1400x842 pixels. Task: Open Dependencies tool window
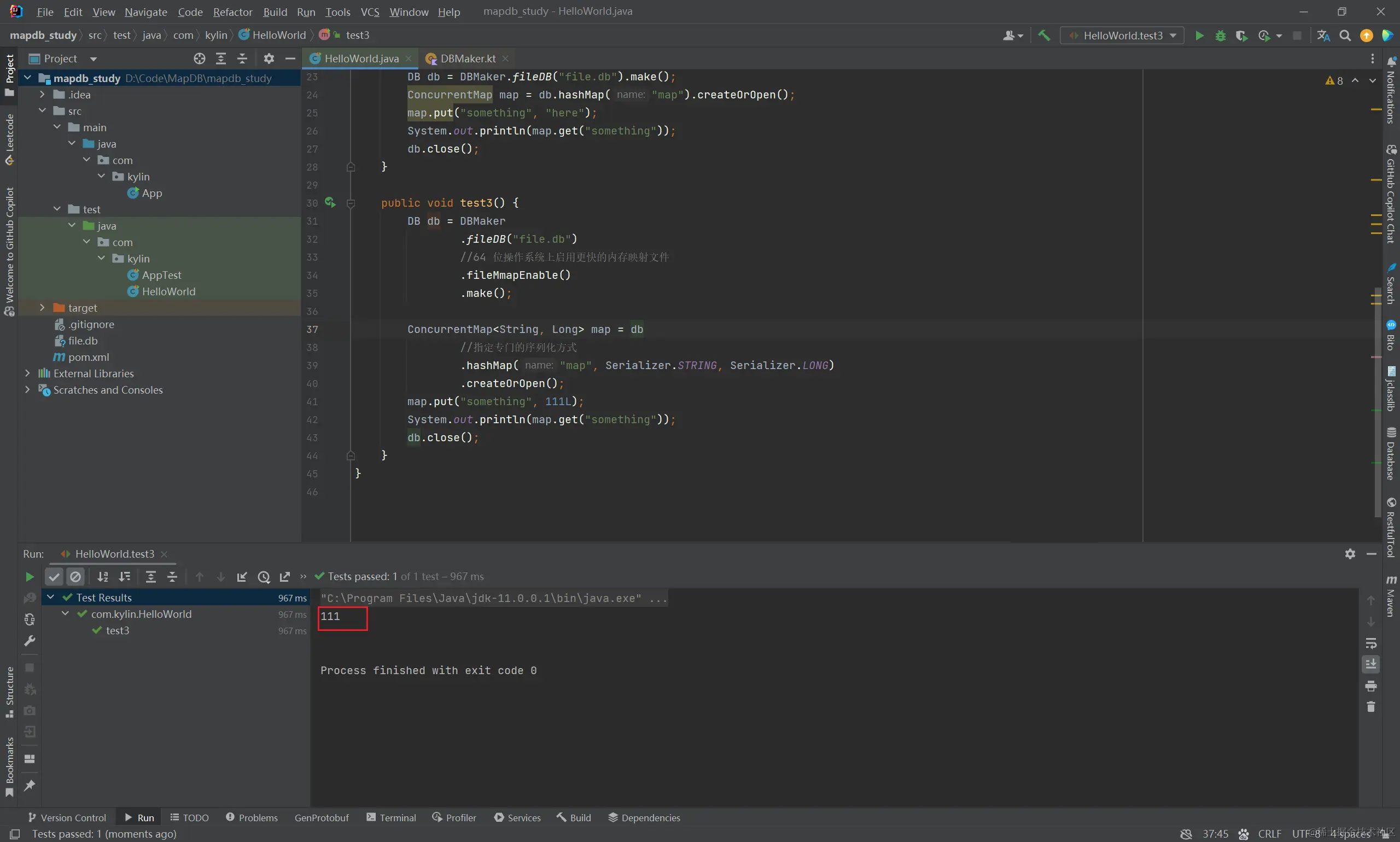tap(644, 817)
